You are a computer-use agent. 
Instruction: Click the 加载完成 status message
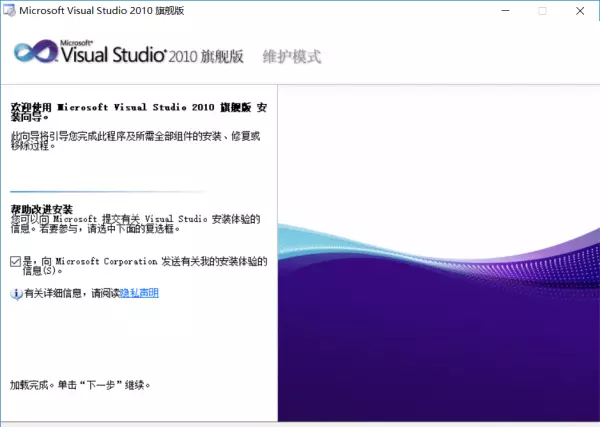(x=80, y=385)
